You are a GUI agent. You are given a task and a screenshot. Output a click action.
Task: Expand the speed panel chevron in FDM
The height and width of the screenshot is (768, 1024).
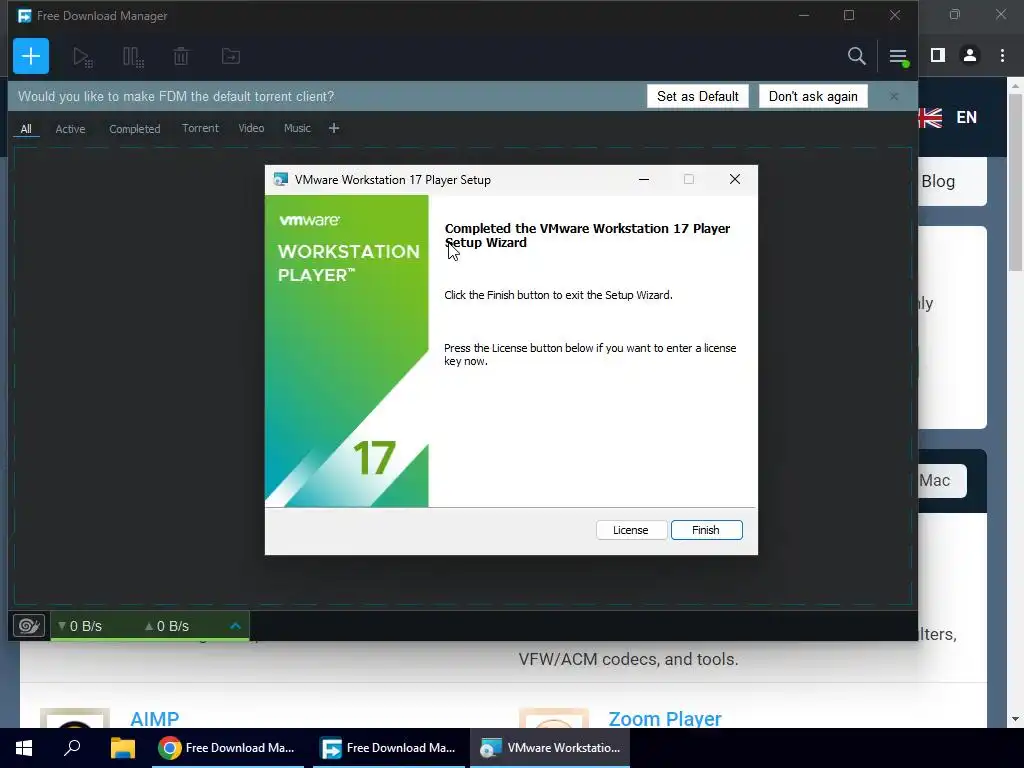[236, 626]
